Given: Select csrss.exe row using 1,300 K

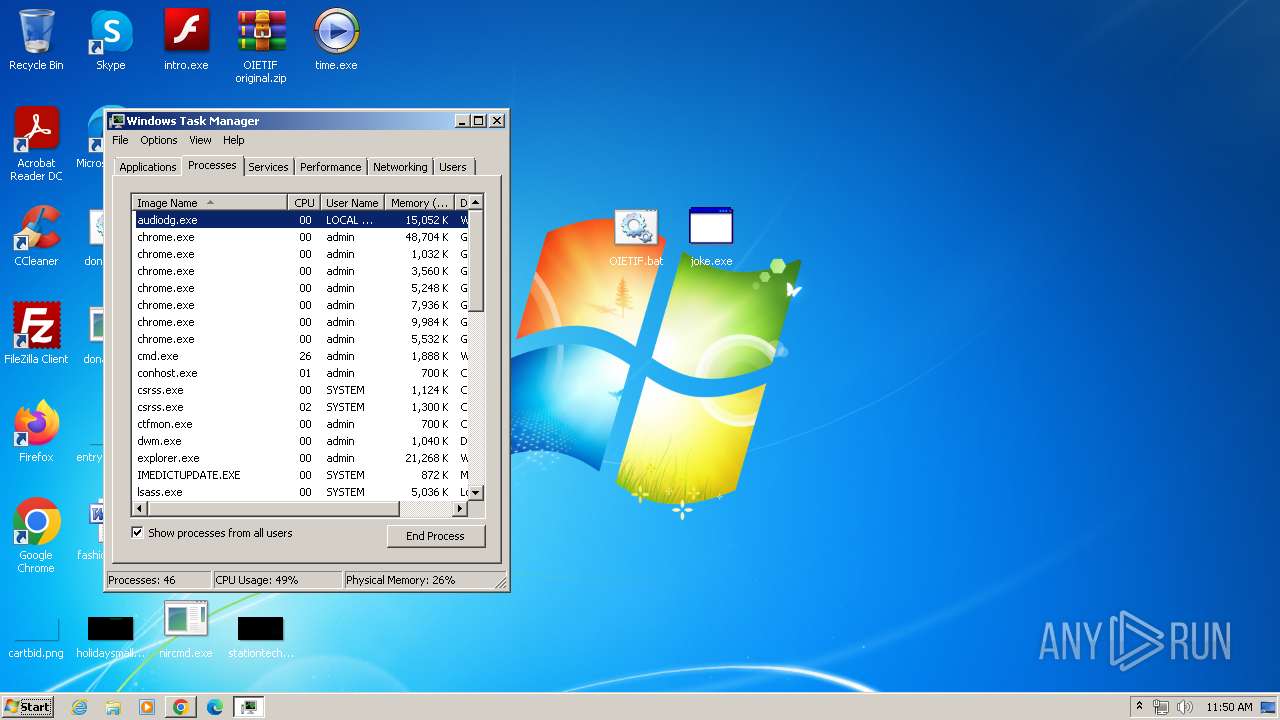Looking at the screenshot, I should click(x=301, y=407).
